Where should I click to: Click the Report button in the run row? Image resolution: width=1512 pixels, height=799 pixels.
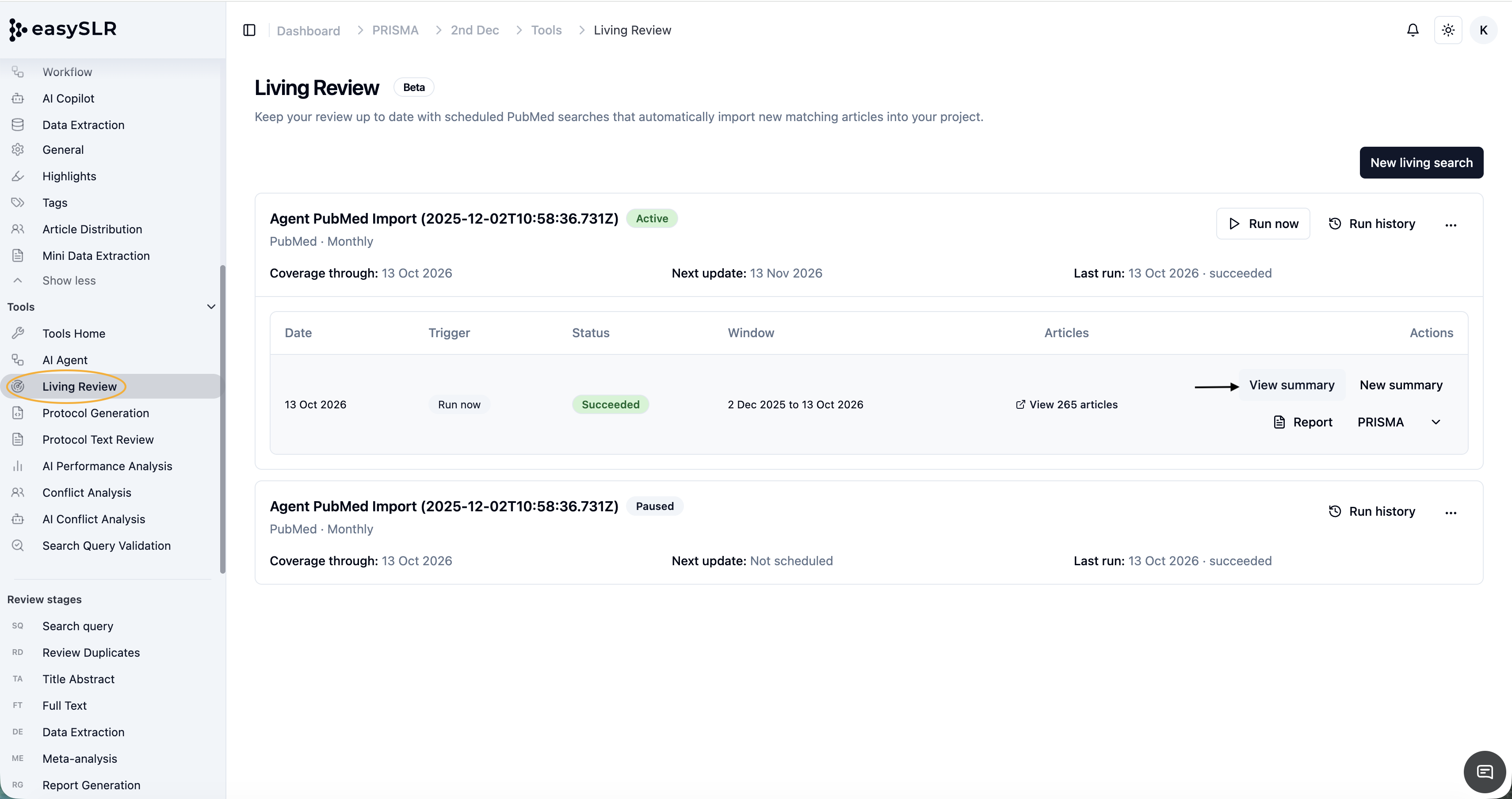pos(1303,422)
